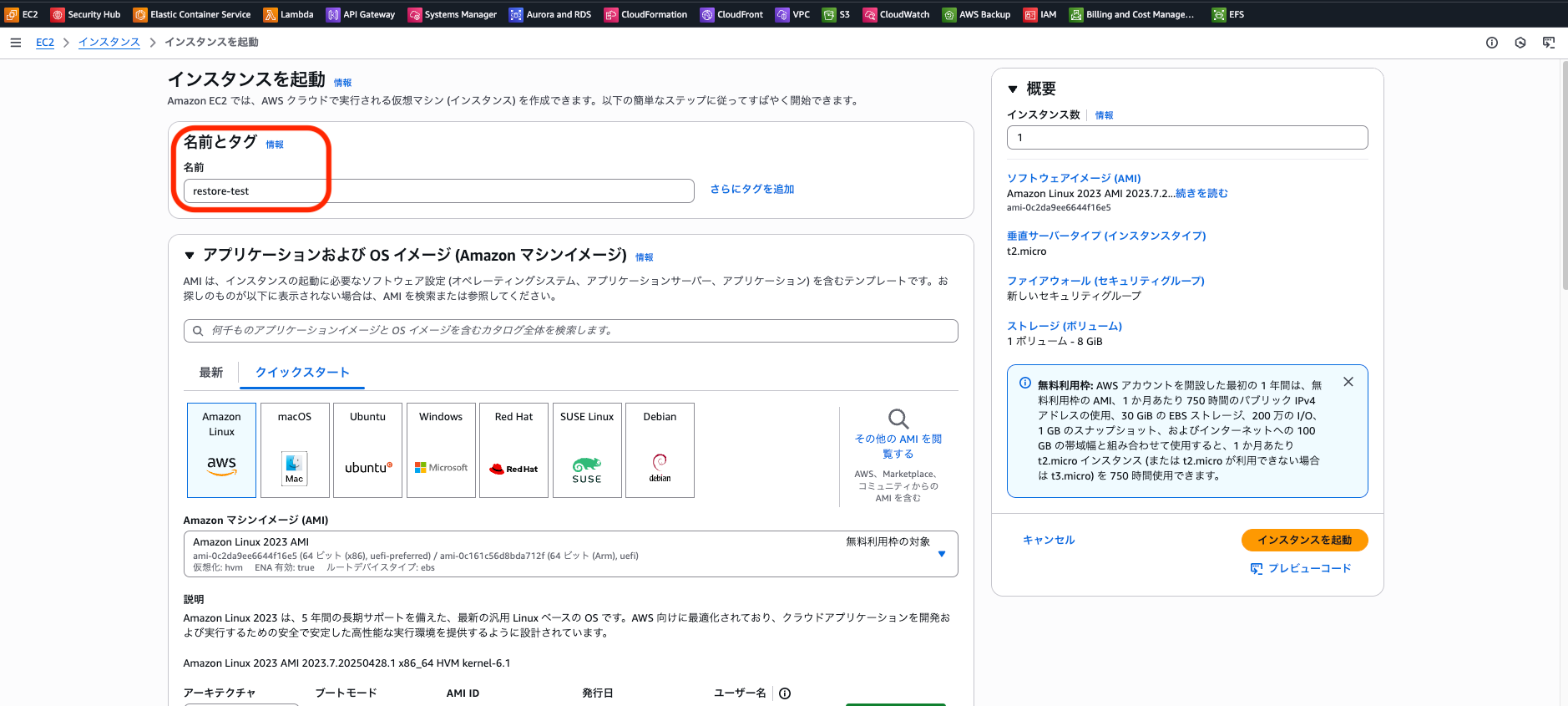Open the VPC service bookmark
This screenshot has width=1568, height=706.
click(792, 14)
